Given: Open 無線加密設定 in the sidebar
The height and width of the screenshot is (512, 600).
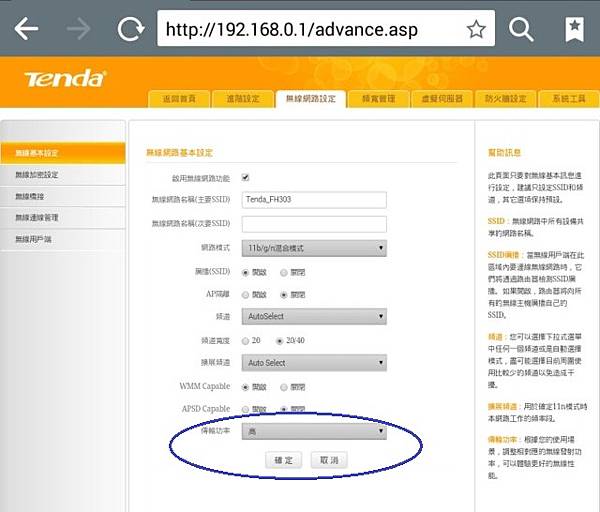Looking at the screenshot, I should pyautogui.click(x=63, y=175).
